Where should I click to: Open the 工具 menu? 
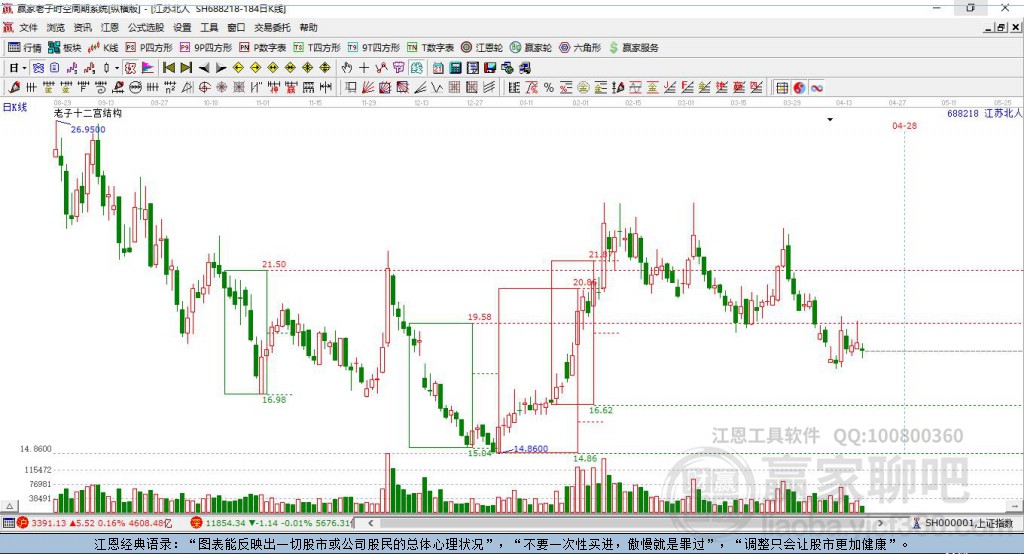click(209, 27)
